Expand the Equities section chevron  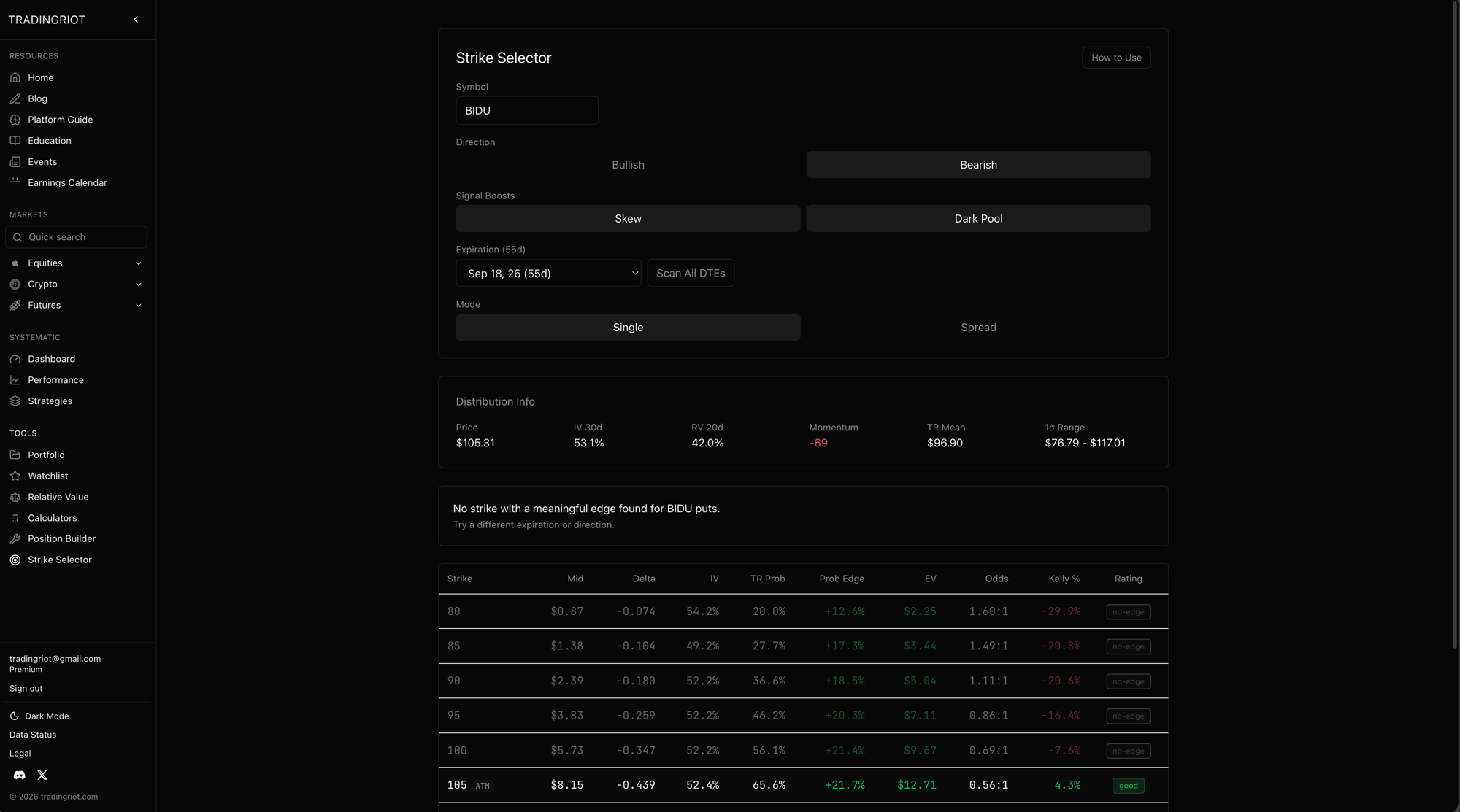point(139,263)
